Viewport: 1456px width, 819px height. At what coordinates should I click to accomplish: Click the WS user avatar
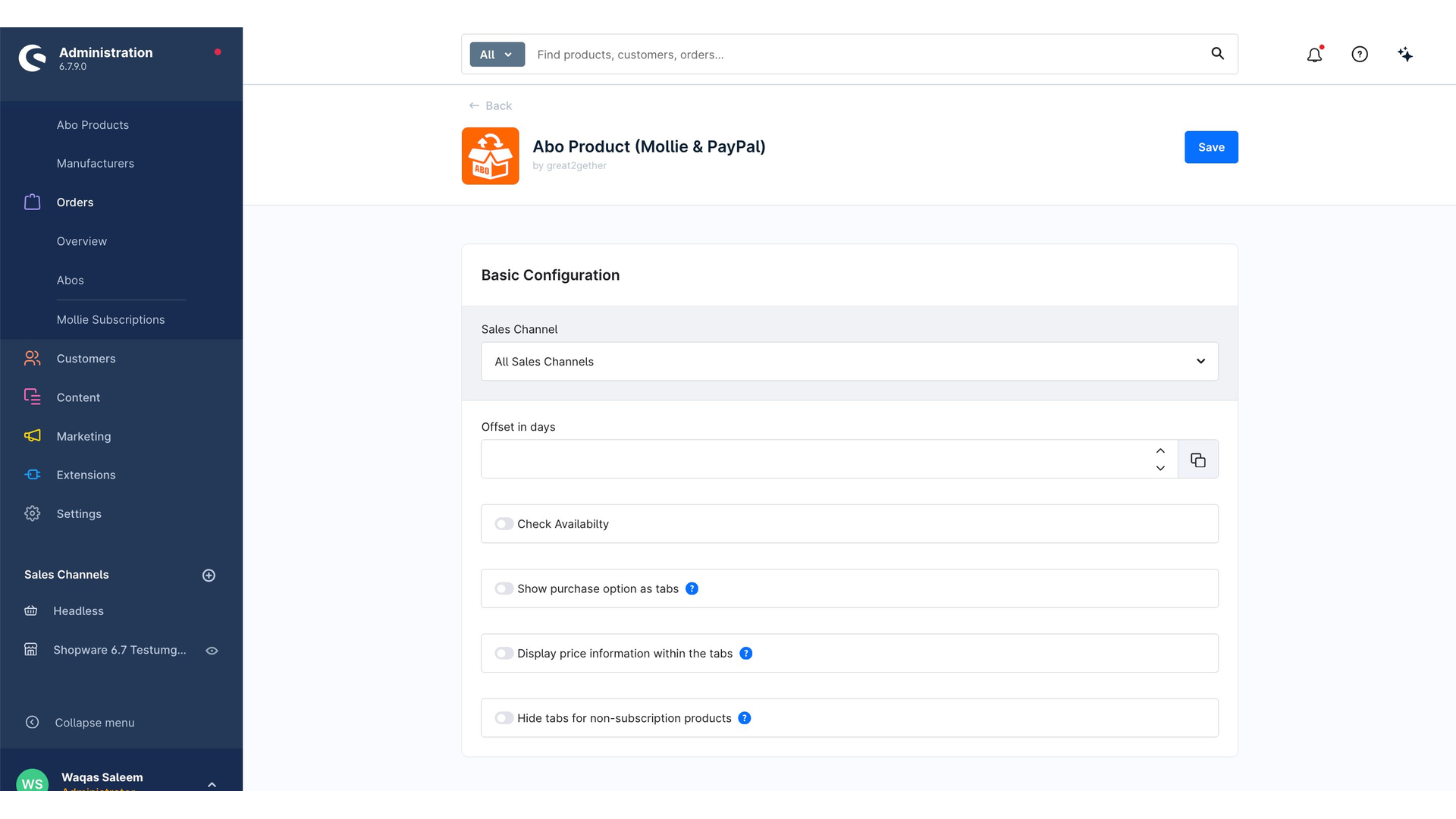point(32,781)
